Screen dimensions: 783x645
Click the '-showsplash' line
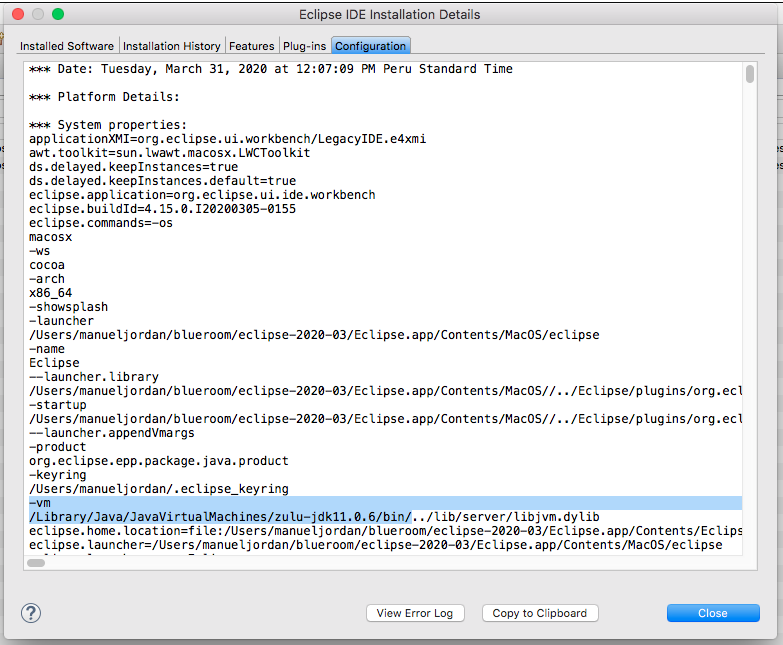coord(68,307)
